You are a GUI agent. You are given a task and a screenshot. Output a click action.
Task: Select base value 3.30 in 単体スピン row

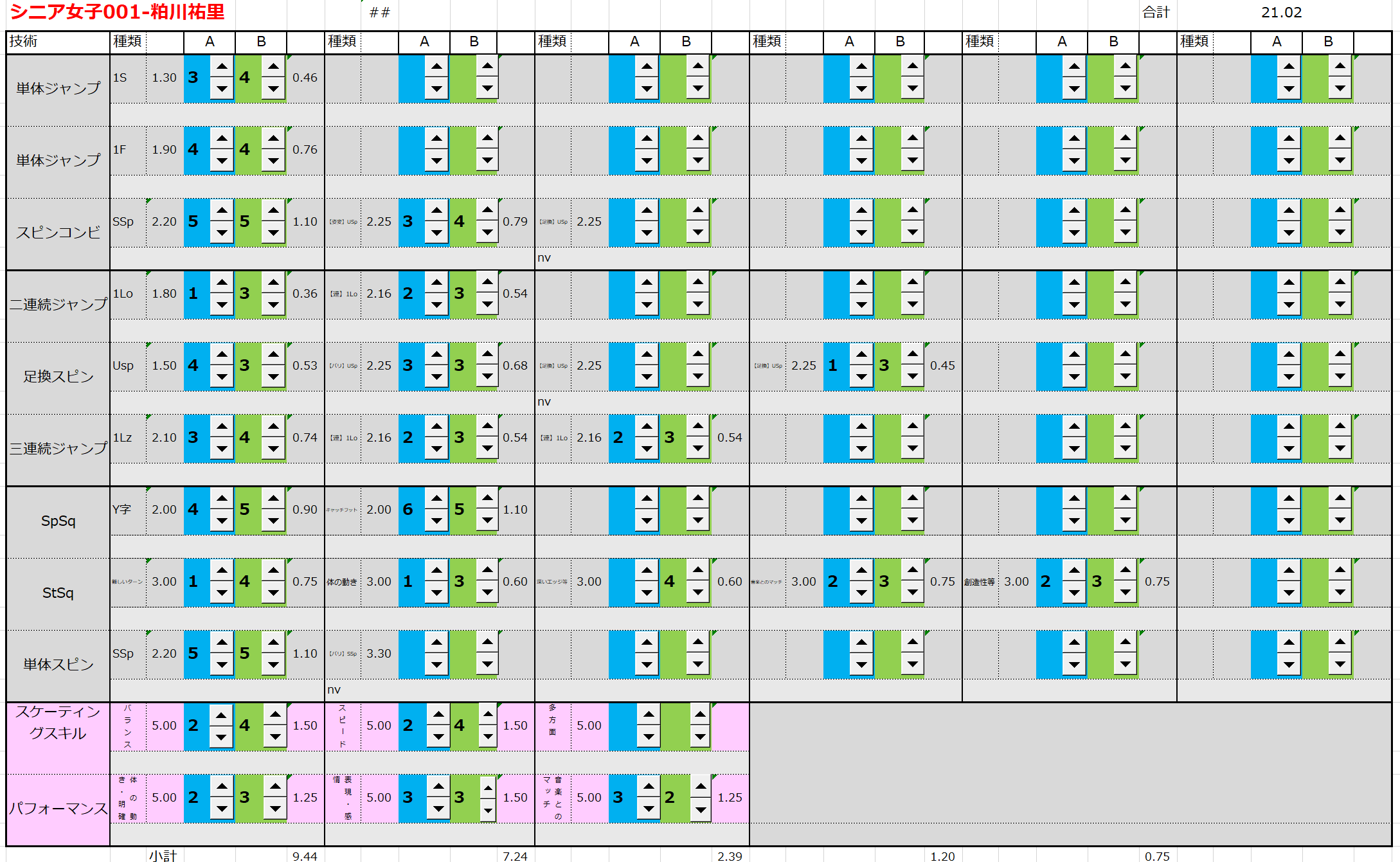(379, 654)
